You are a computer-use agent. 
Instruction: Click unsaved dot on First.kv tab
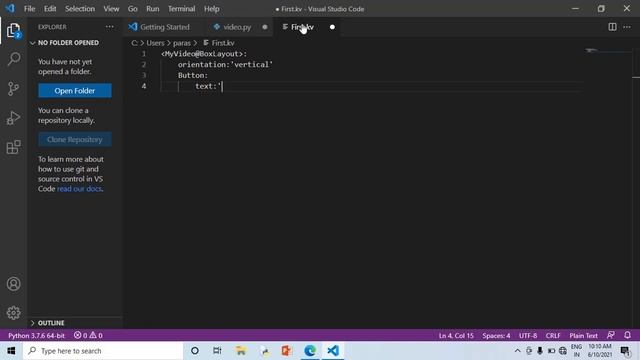coord(332,27)
